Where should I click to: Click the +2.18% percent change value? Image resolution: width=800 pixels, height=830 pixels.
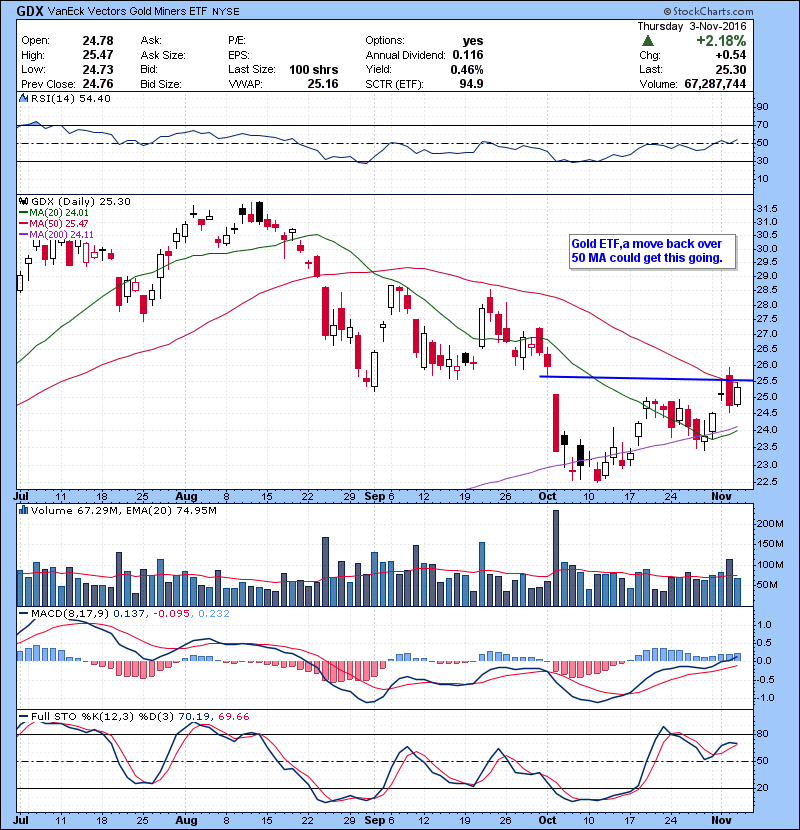coord(721,41)
